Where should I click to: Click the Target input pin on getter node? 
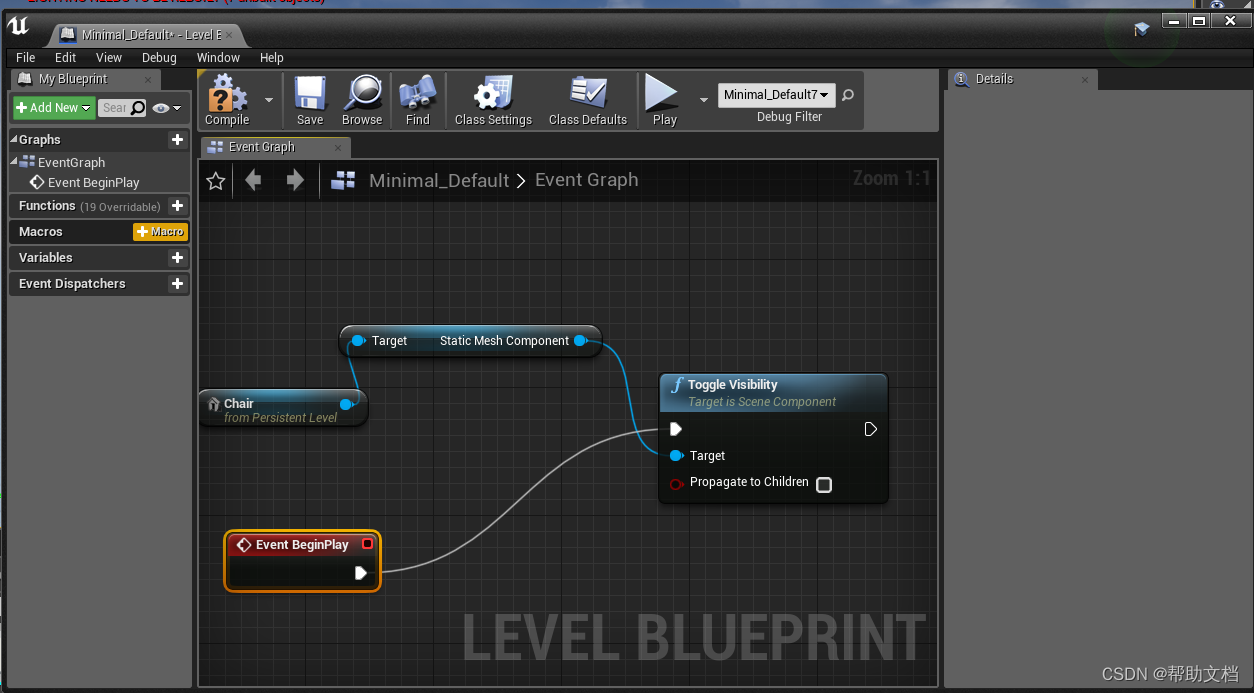pos(357,341)
